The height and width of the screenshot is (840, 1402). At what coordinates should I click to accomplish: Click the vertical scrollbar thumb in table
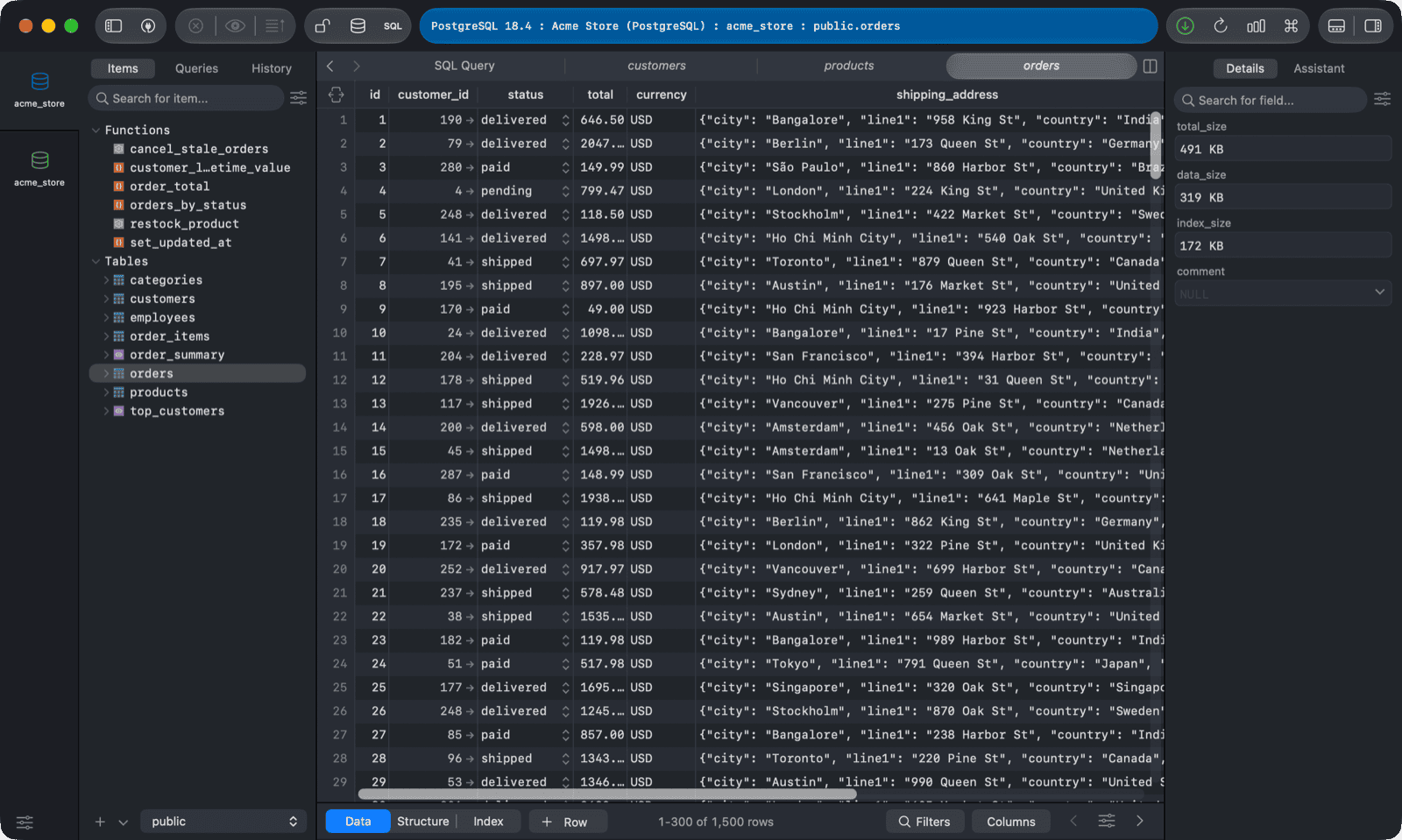(1156, 145)
